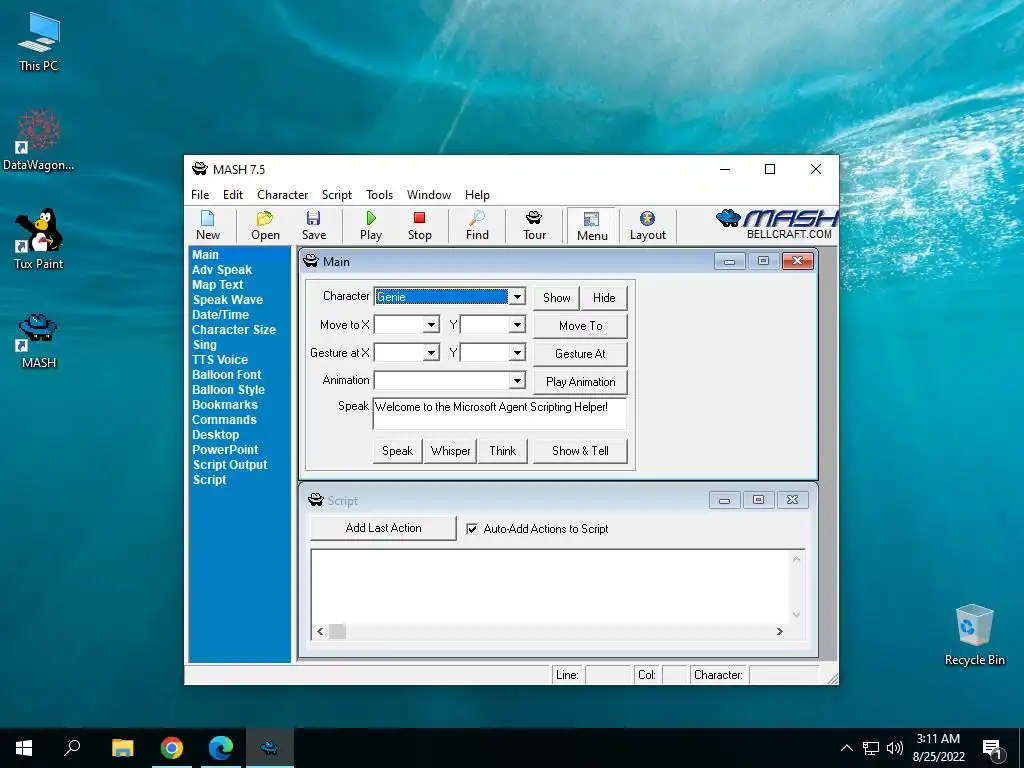Close the Script child window

click(x=792, y=500)
